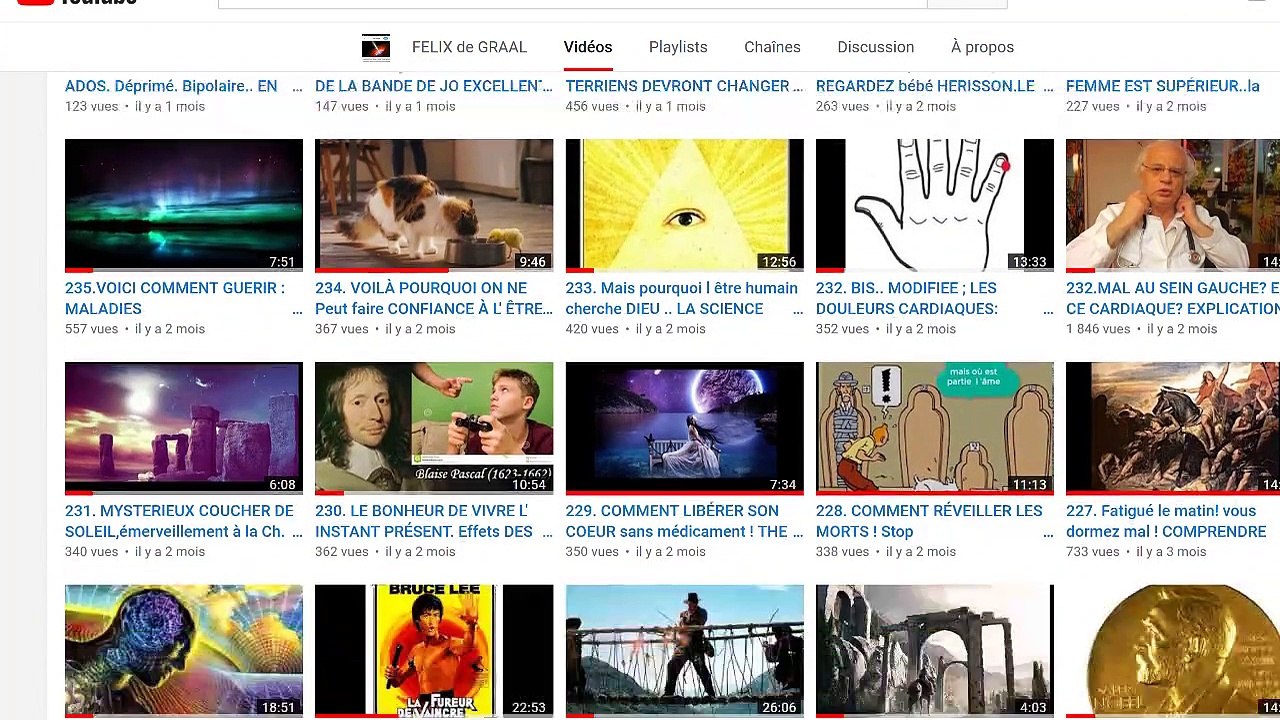Click title '234. VOILÀ POURQUOI ON NE Peut faire CONFIANCE'

(434, 298)
